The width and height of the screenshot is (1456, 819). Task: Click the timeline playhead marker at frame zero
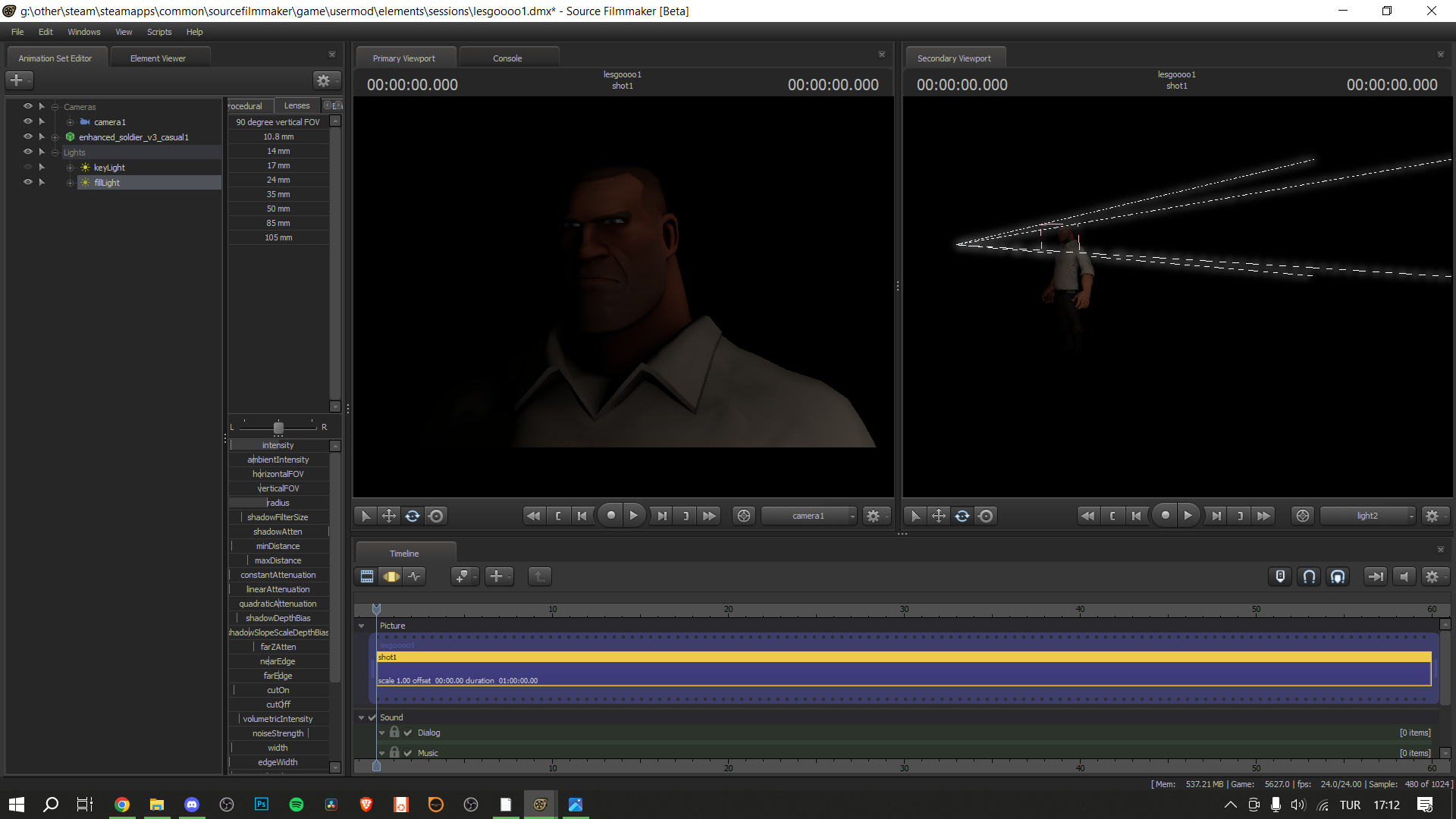point(376,609)
